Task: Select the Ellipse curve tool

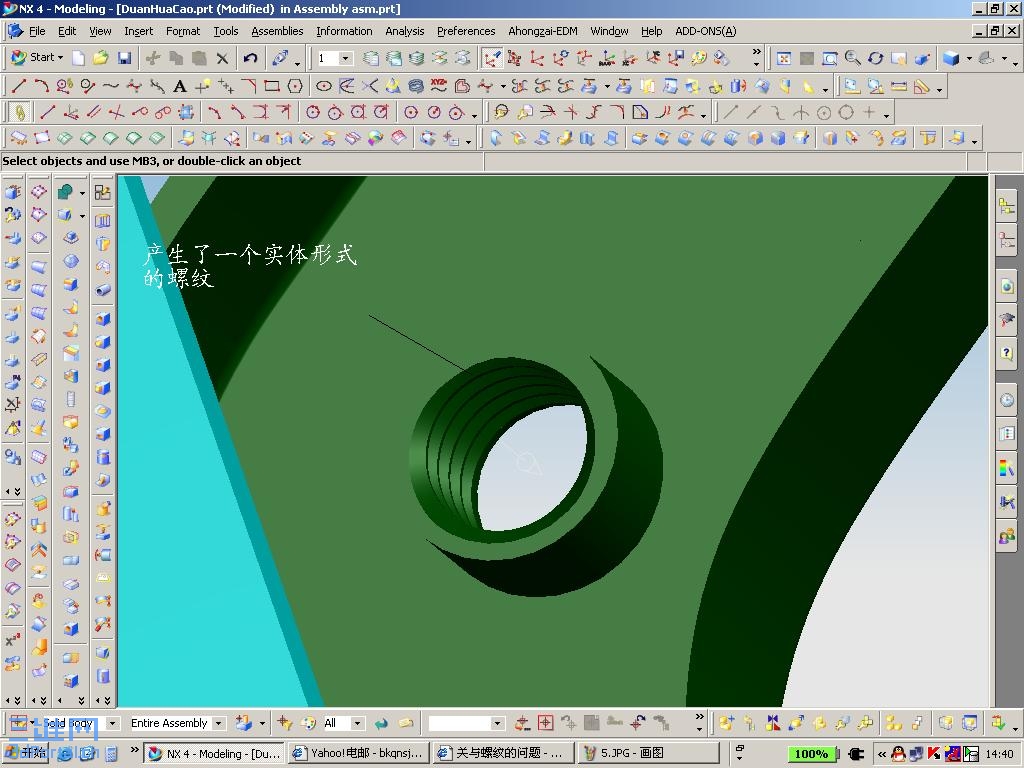Action: (x=323, y=86)
